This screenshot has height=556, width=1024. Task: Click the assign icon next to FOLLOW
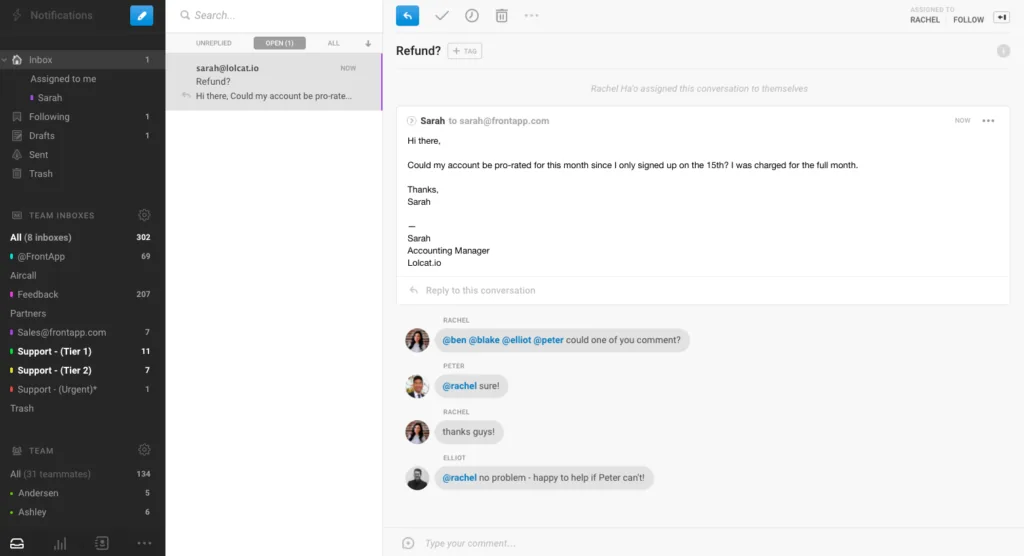tap(1002, 17)
